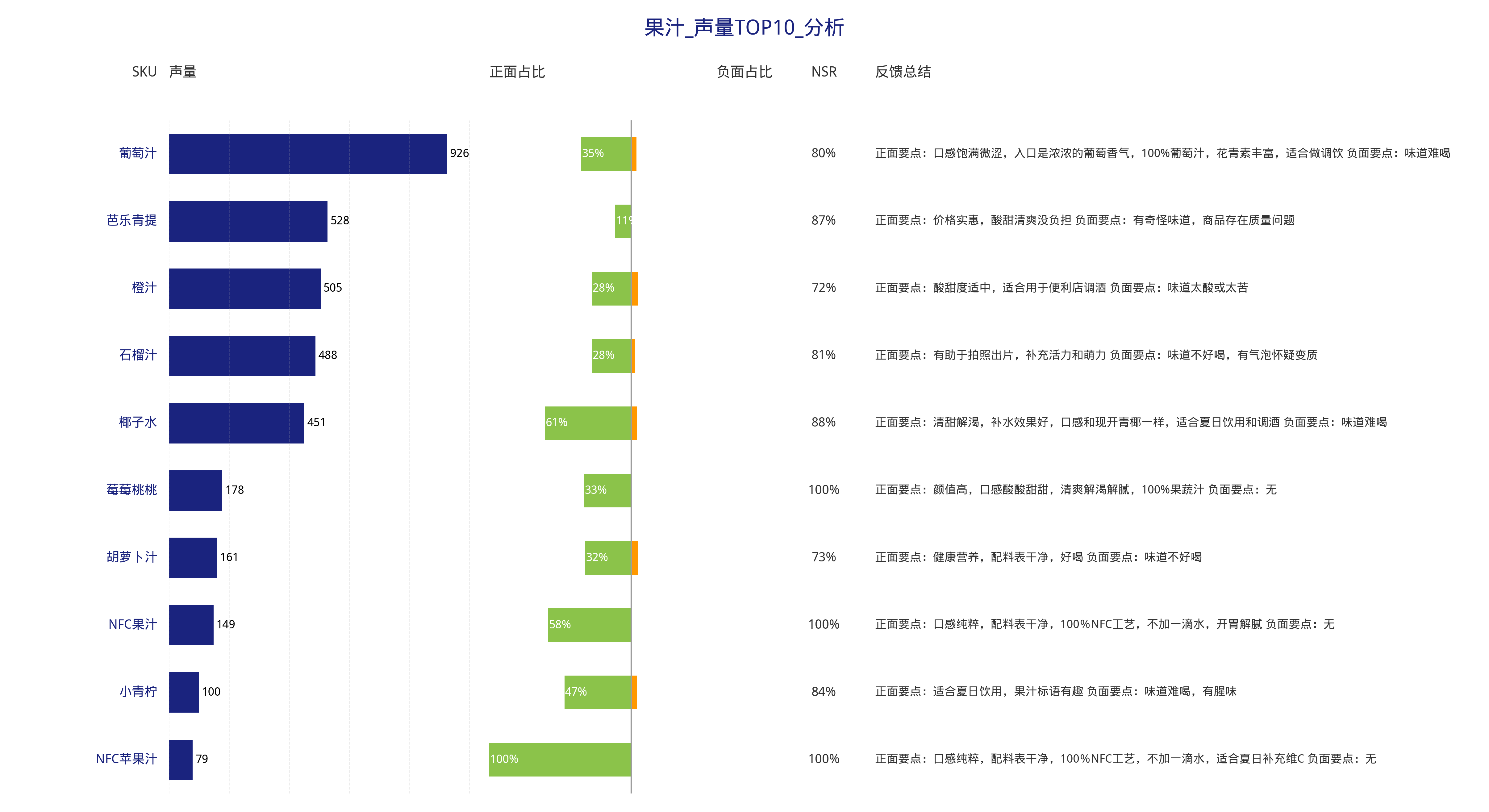Click the 反馈总结 column header
The height and width of the screenshot is (812, 1489).
point(903,72)
